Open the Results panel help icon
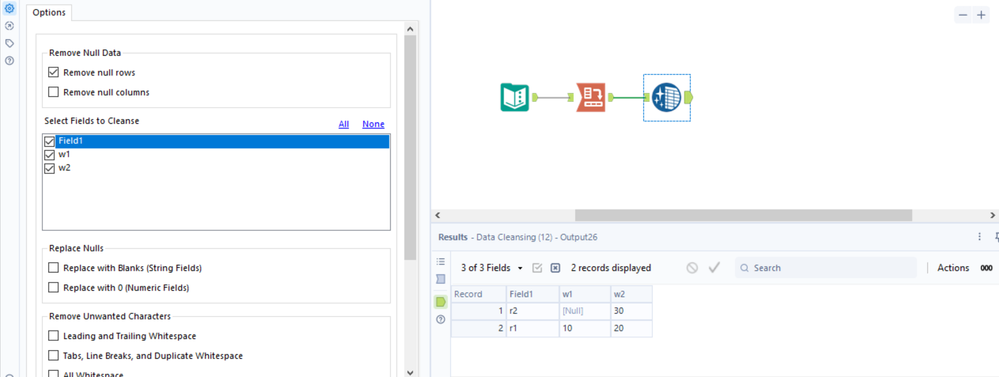This screenshot has width=999, height=377. tap(440, 320)
